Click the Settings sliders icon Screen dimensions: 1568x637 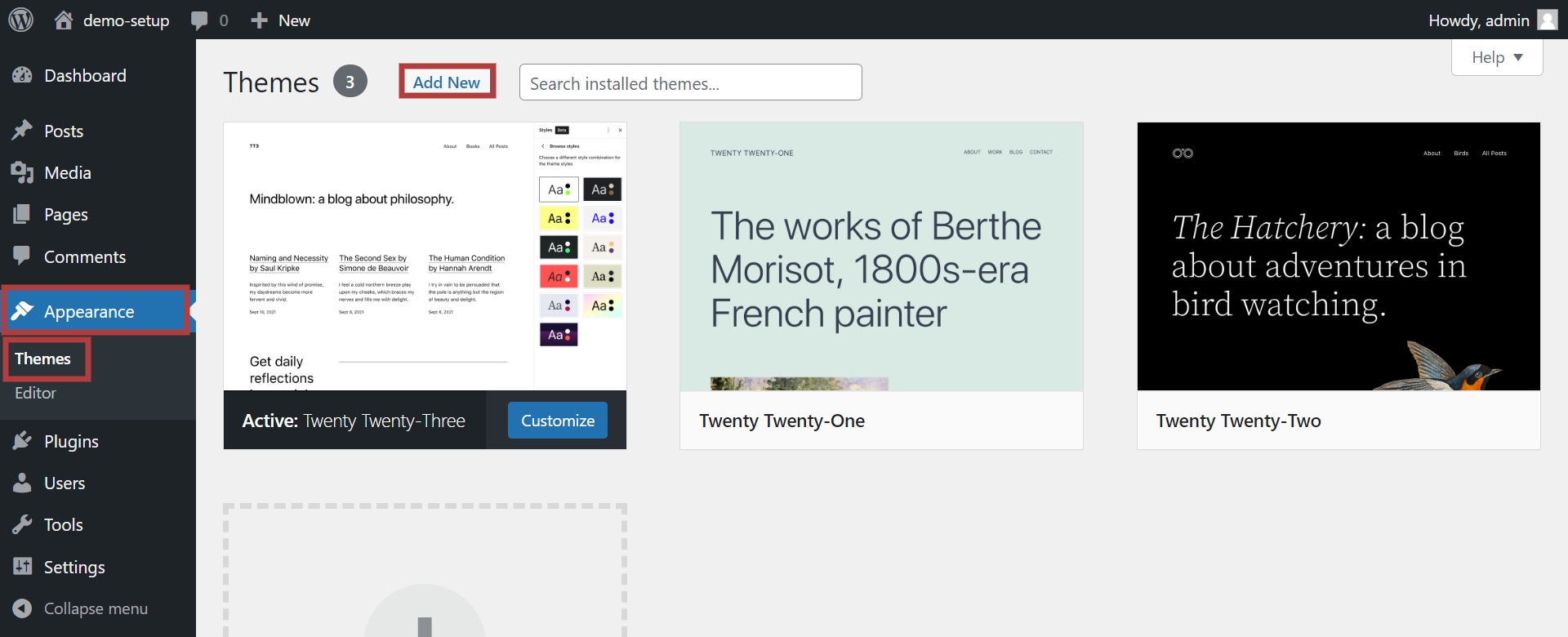[x=22, y=567]
